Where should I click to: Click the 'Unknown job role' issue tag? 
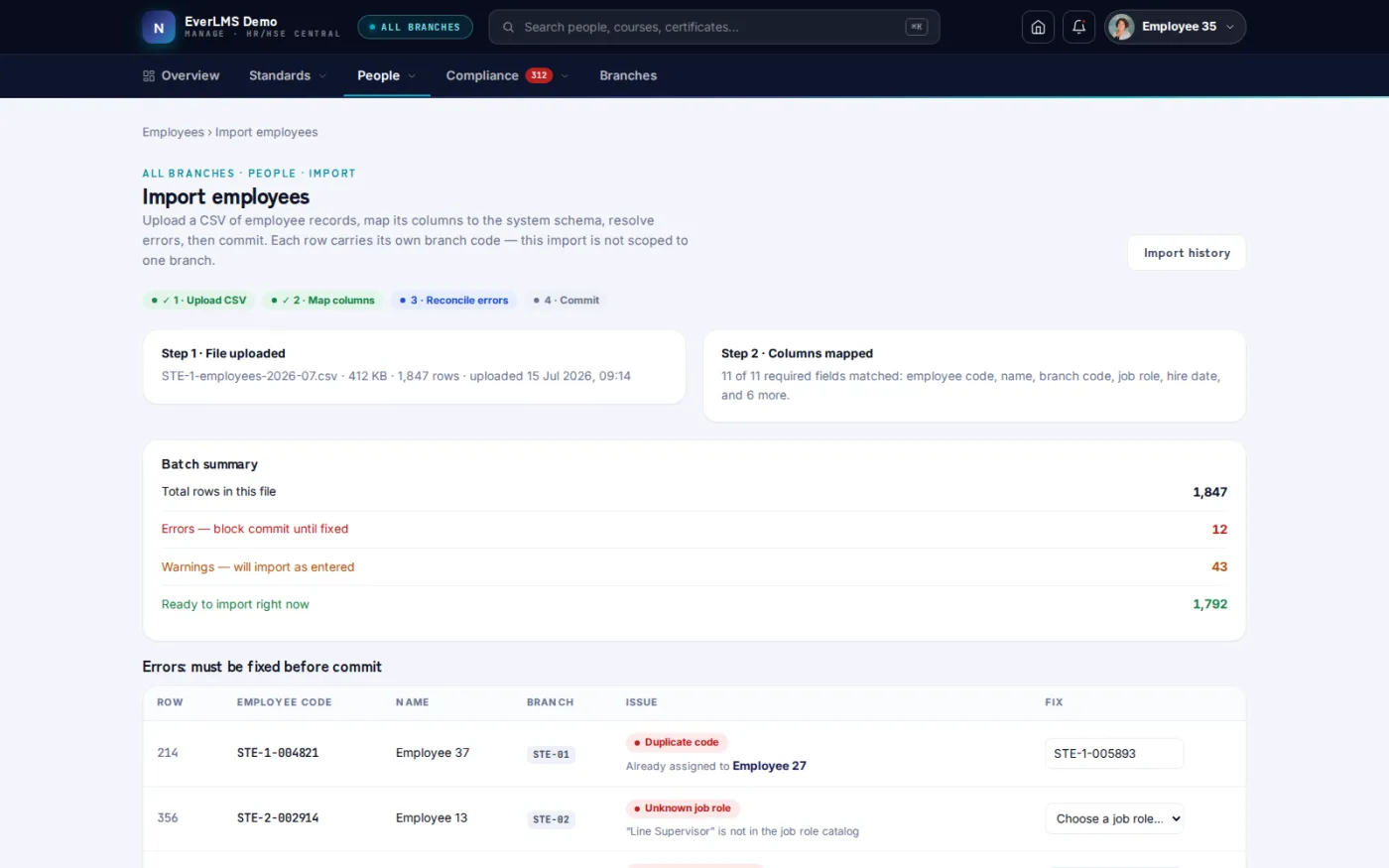tap(684, 807)
